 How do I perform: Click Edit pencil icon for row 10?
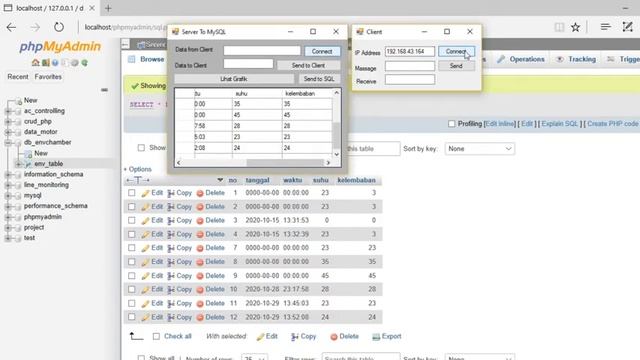(x=145, y=290)
